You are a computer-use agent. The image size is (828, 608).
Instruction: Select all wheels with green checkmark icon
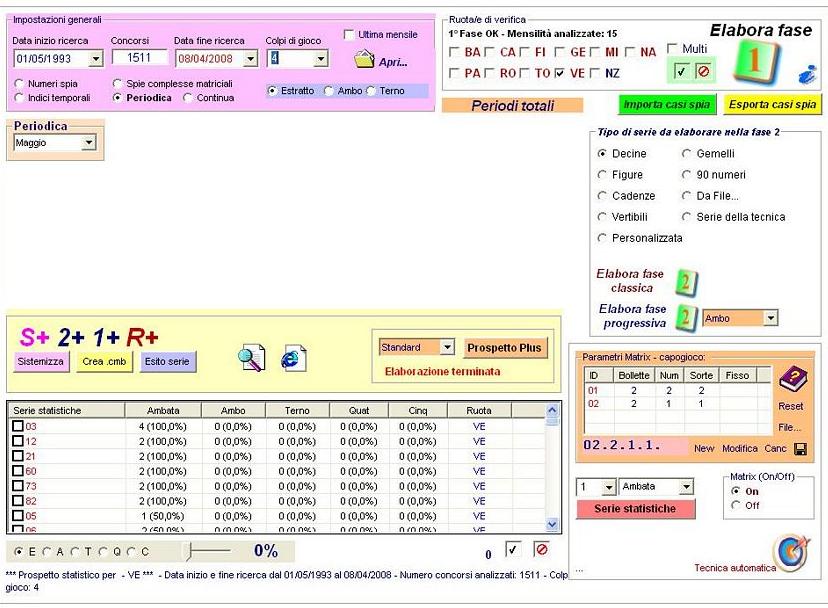pyautogui.click(x=681, y=71)
